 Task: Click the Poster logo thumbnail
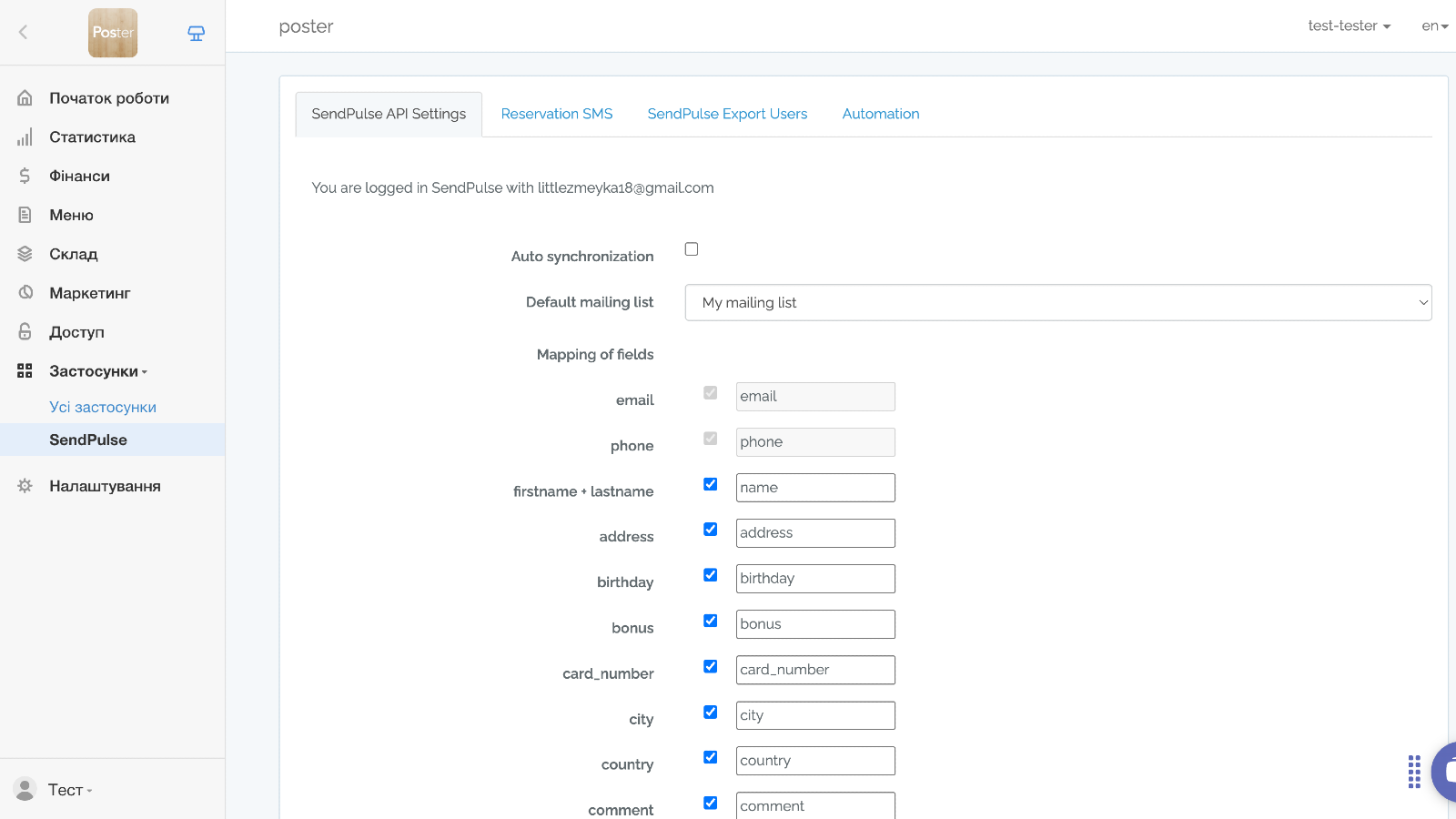(x=113, y=33)
